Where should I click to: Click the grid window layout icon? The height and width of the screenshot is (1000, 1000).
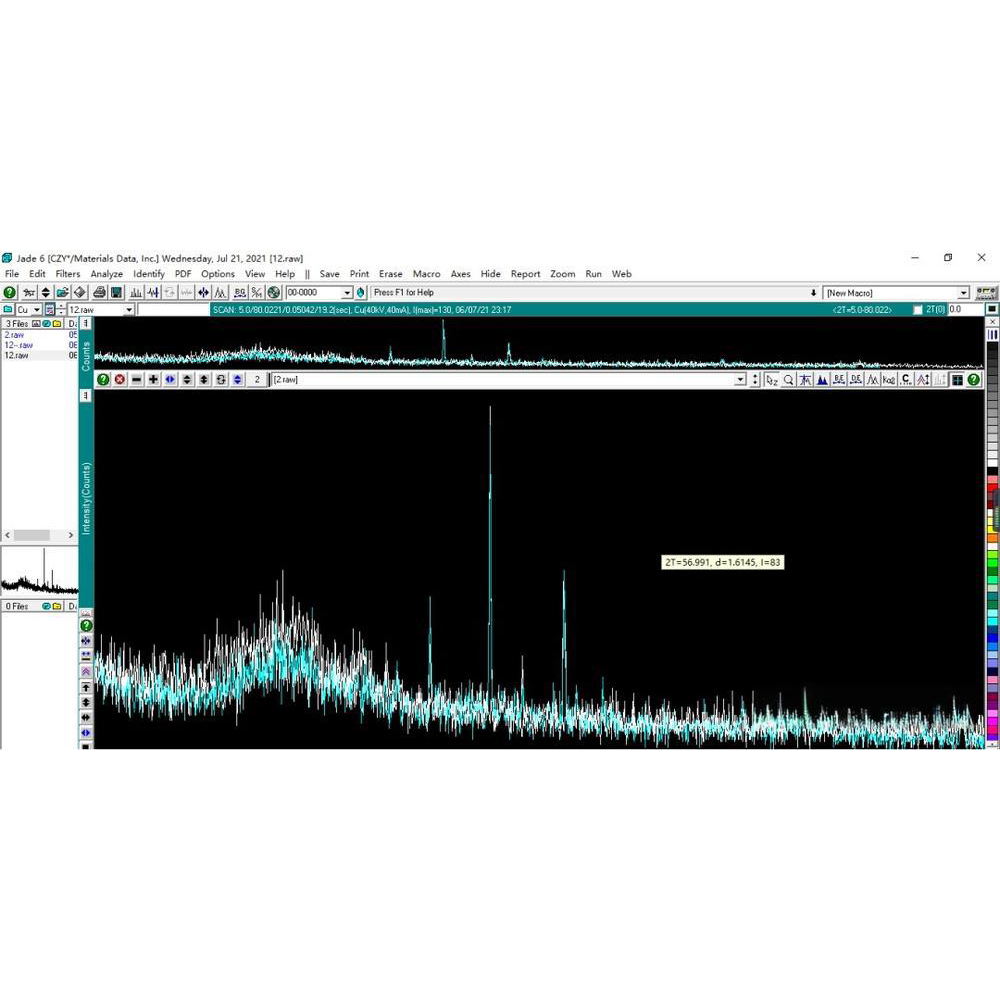point(957,380)
